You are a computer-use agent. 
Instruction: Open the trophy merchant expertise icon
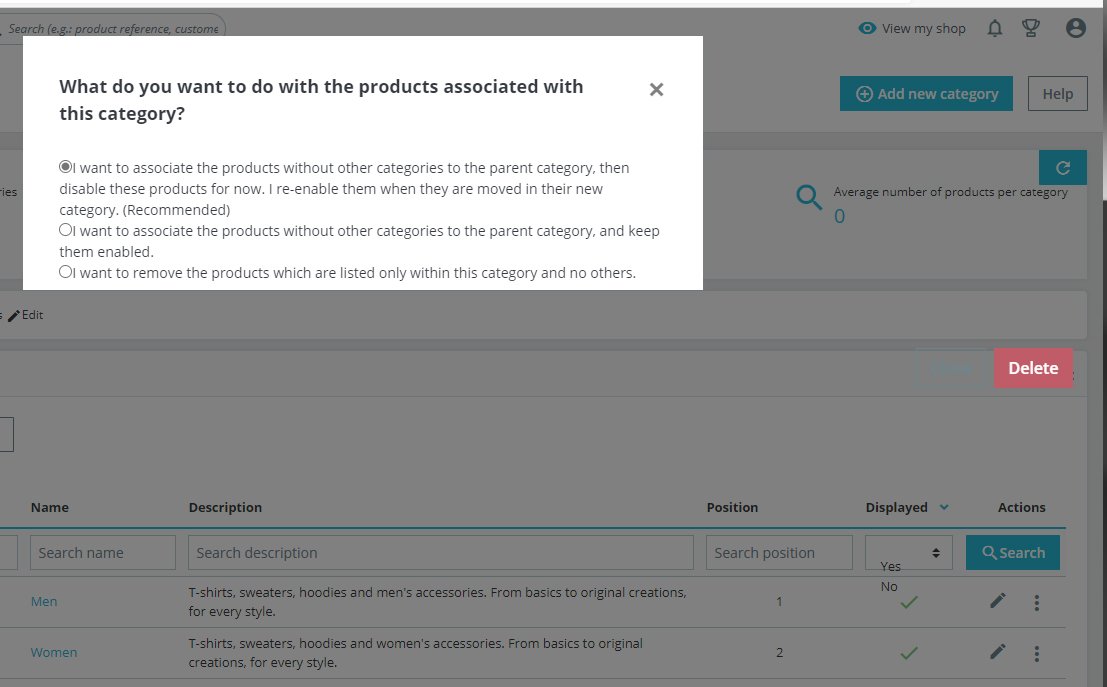(x=1031, y=29)
